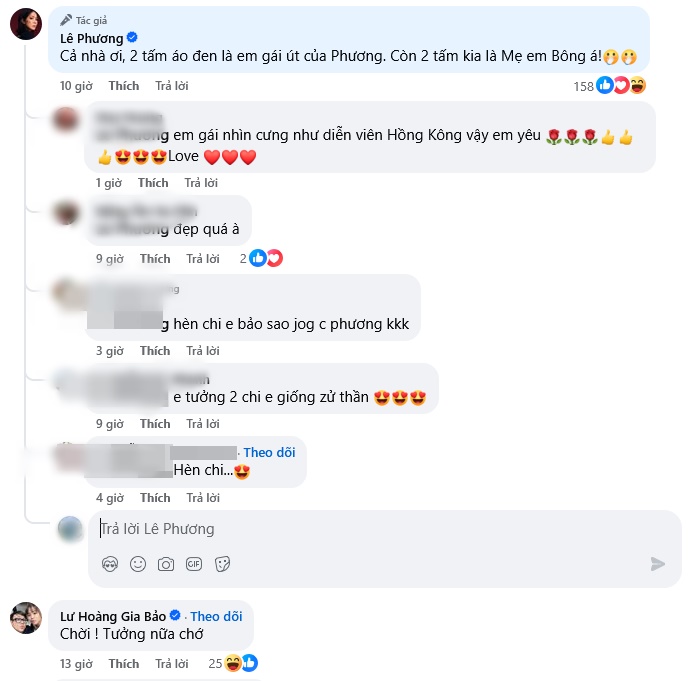
Task: Open Lư Hoàng Gia Bảo's avatar
Action: [x=26, y=618]
